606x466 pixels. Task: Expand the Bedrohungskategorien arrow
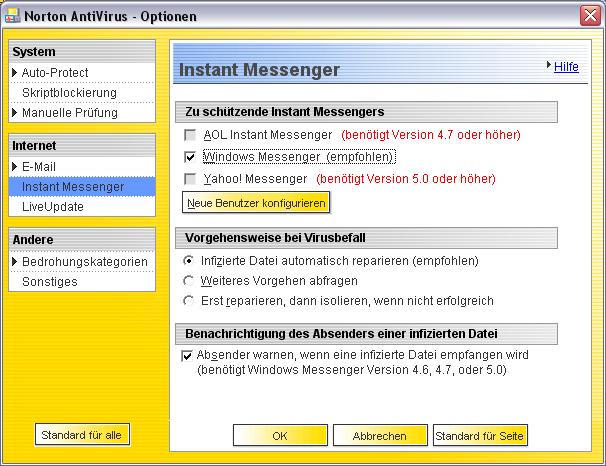(x=15, y=262)
